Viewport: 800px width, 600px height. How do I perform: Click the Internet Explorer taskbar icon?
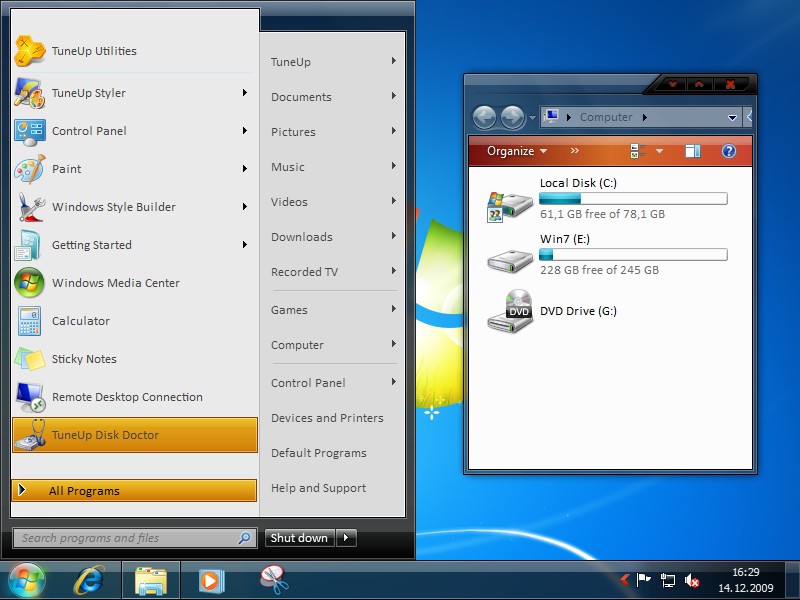tap(91, 580)
